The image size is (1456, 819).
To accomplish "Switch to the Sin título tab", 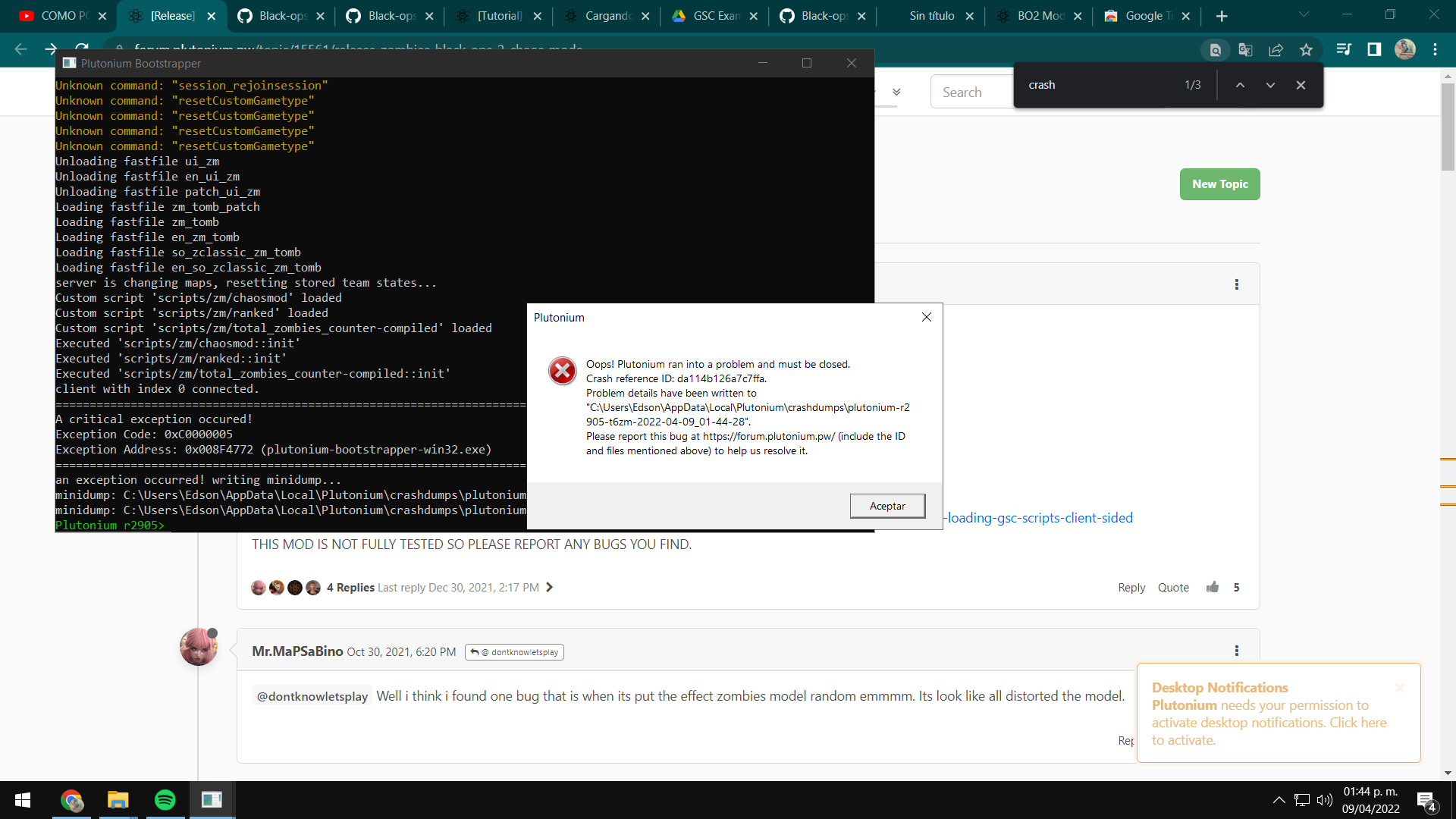I will point(932,16).
